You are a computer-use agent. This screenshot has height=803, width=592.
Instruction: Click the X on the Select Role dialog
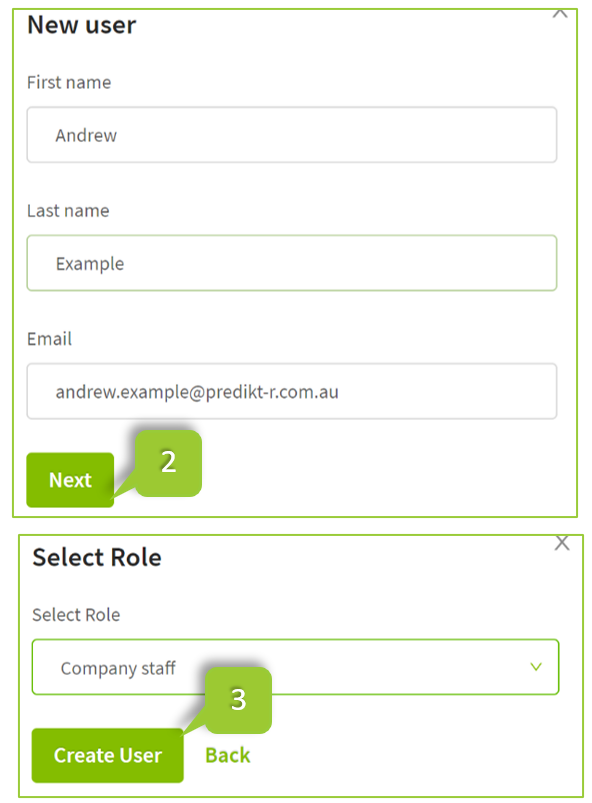click(562, 544)
